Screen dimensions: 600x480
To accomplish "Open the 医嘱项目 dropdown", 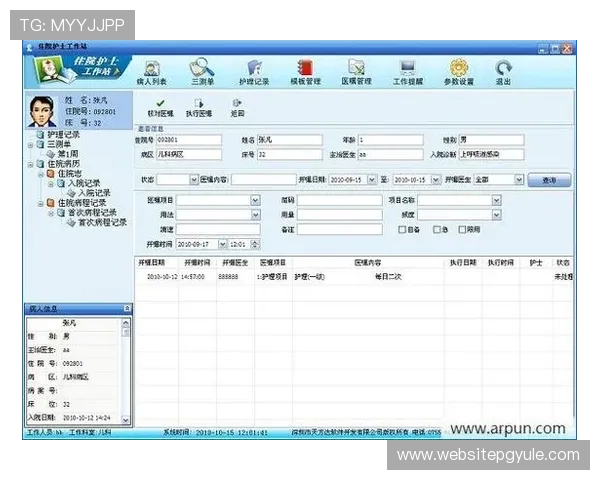I will tap(255, 200).
